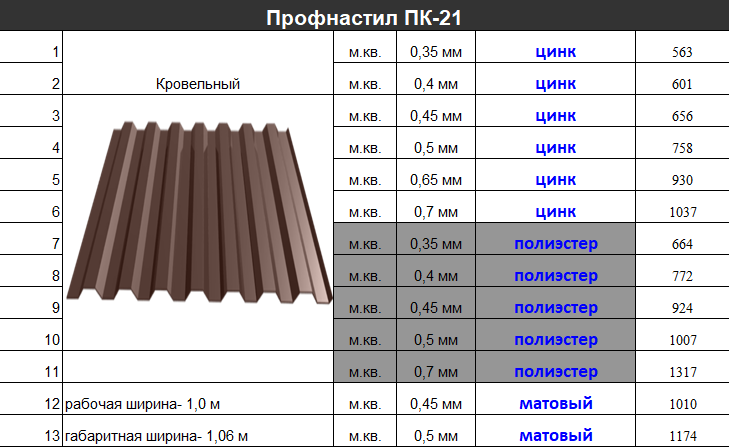The height and width of the screenshot is (447, 729).
Task: Select м.кв. unit cell in row 8
Action: coord(365,271)
